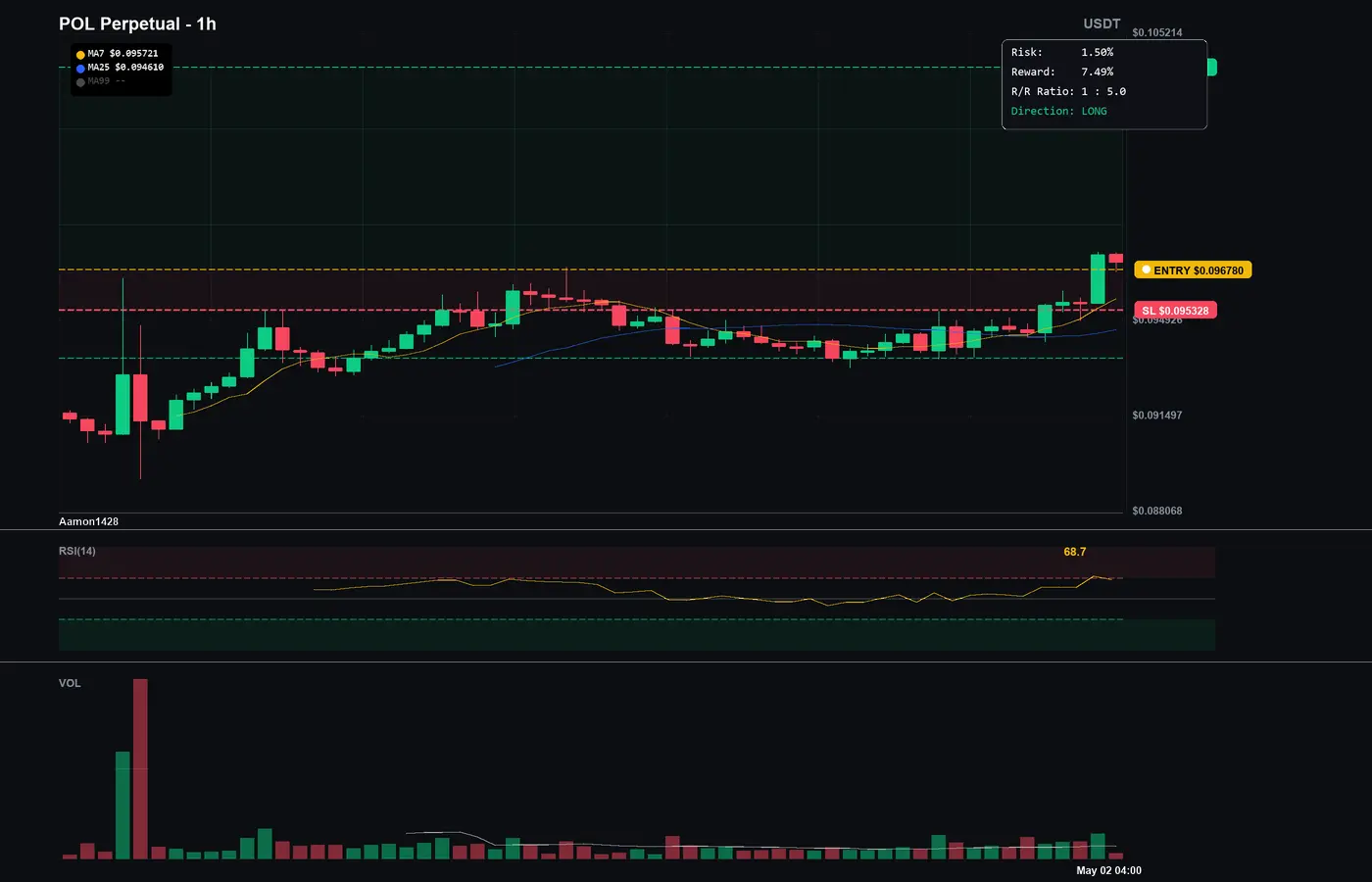
Task: Select the blue MA25 legend dot
Action: tap(80, 69)
